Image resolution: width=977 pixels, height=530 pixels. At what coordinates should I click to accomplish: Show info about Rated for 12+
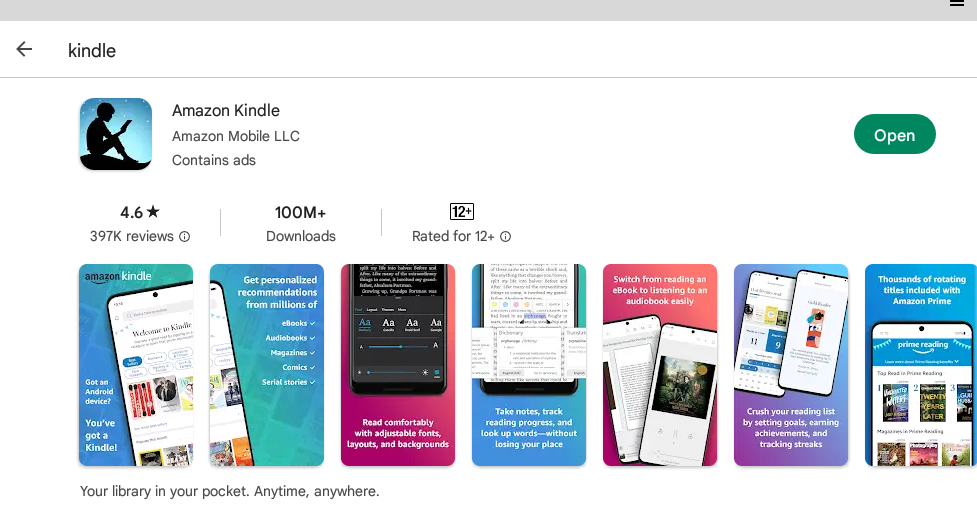pyautogui.click(x=506, y=237)
